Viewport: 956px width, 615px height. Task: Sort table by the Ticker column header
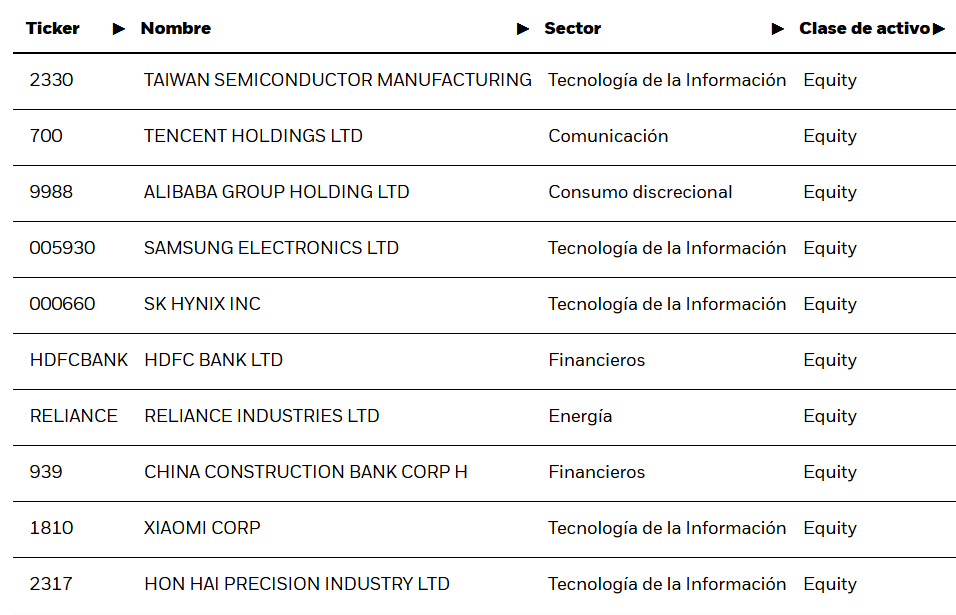click(x=53, y=29)
